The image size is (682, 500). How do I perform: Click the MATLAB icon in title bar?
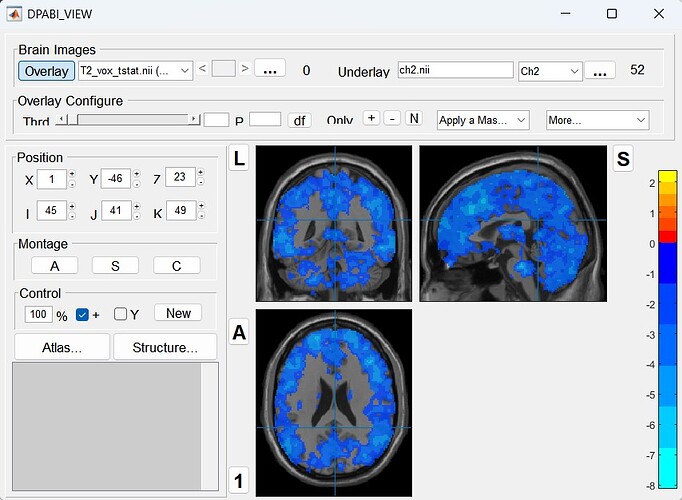point(13,14)
